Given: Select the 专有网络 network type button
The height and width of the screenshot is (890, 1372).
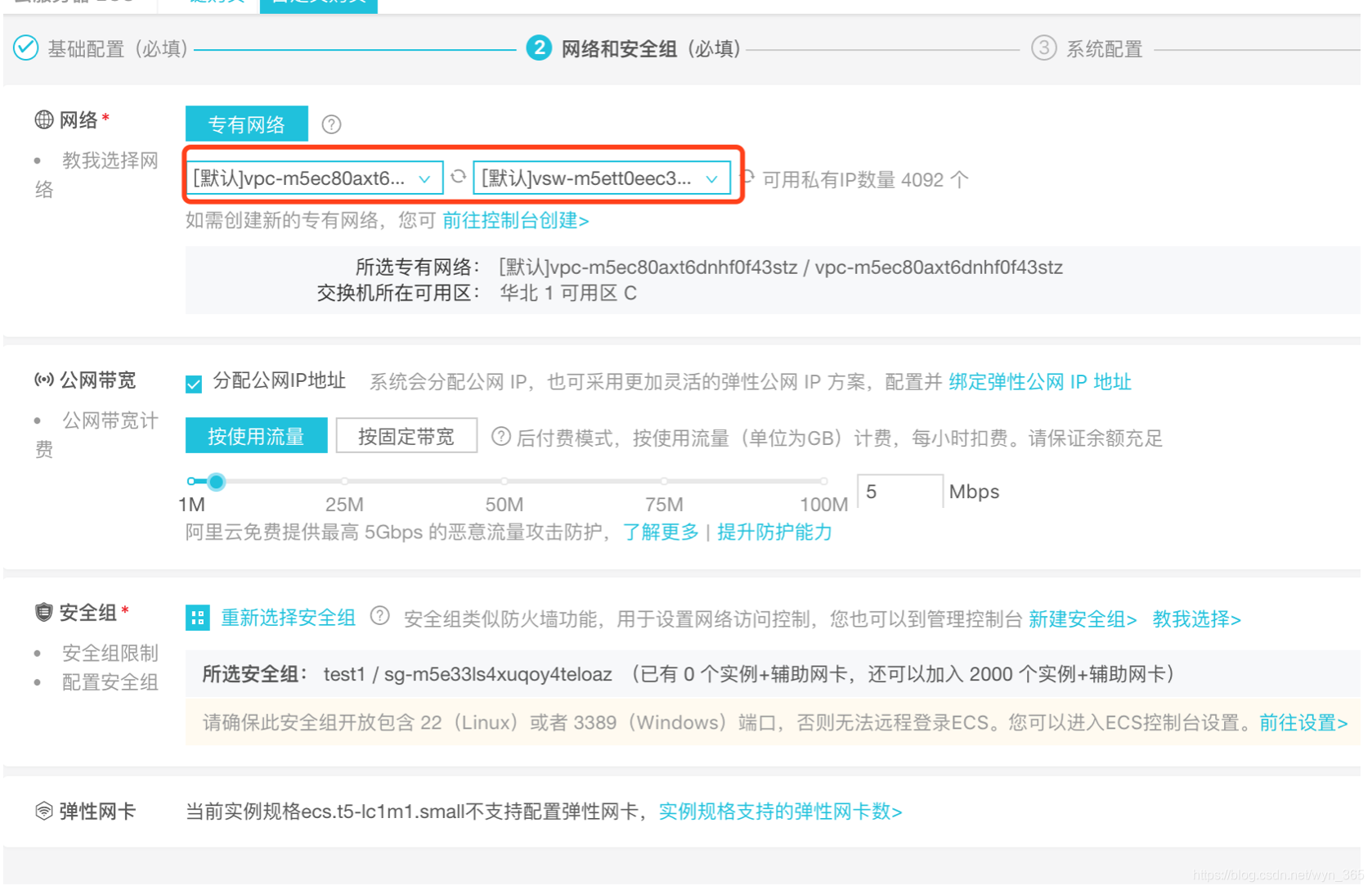Looking at the screenshot, I should [247, 124].
